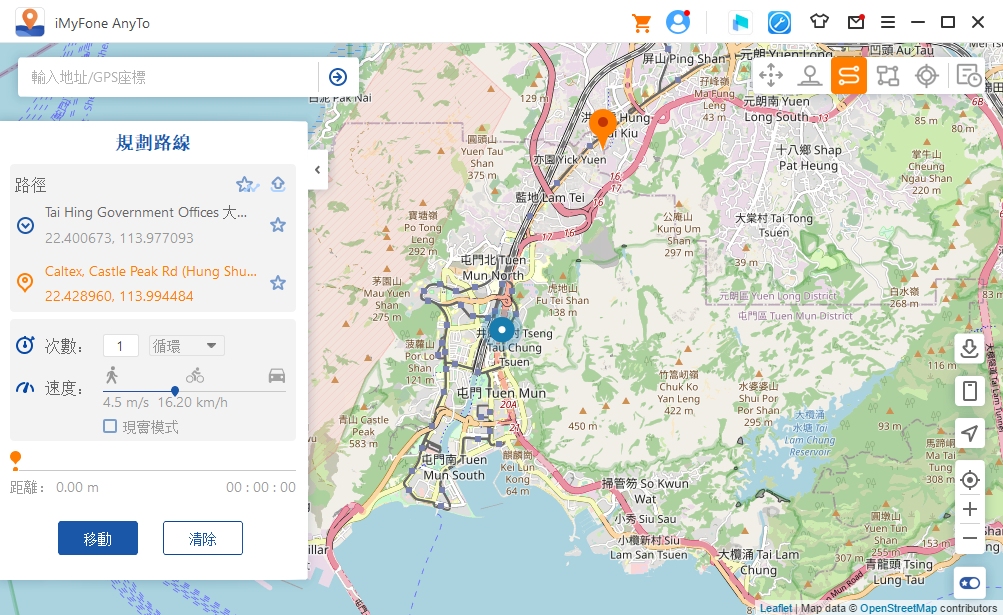This screenshot has width=1003, height=615.
Task: Click the cycling speed icon
Action: coord(195,376)
